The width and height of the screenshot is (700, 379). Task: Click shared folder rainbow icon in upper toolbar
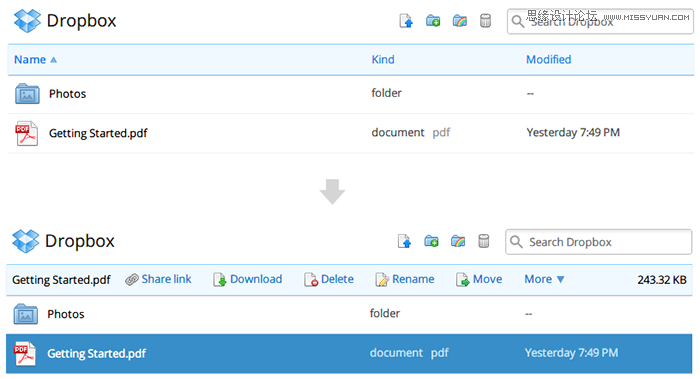(x=459, y=21)
